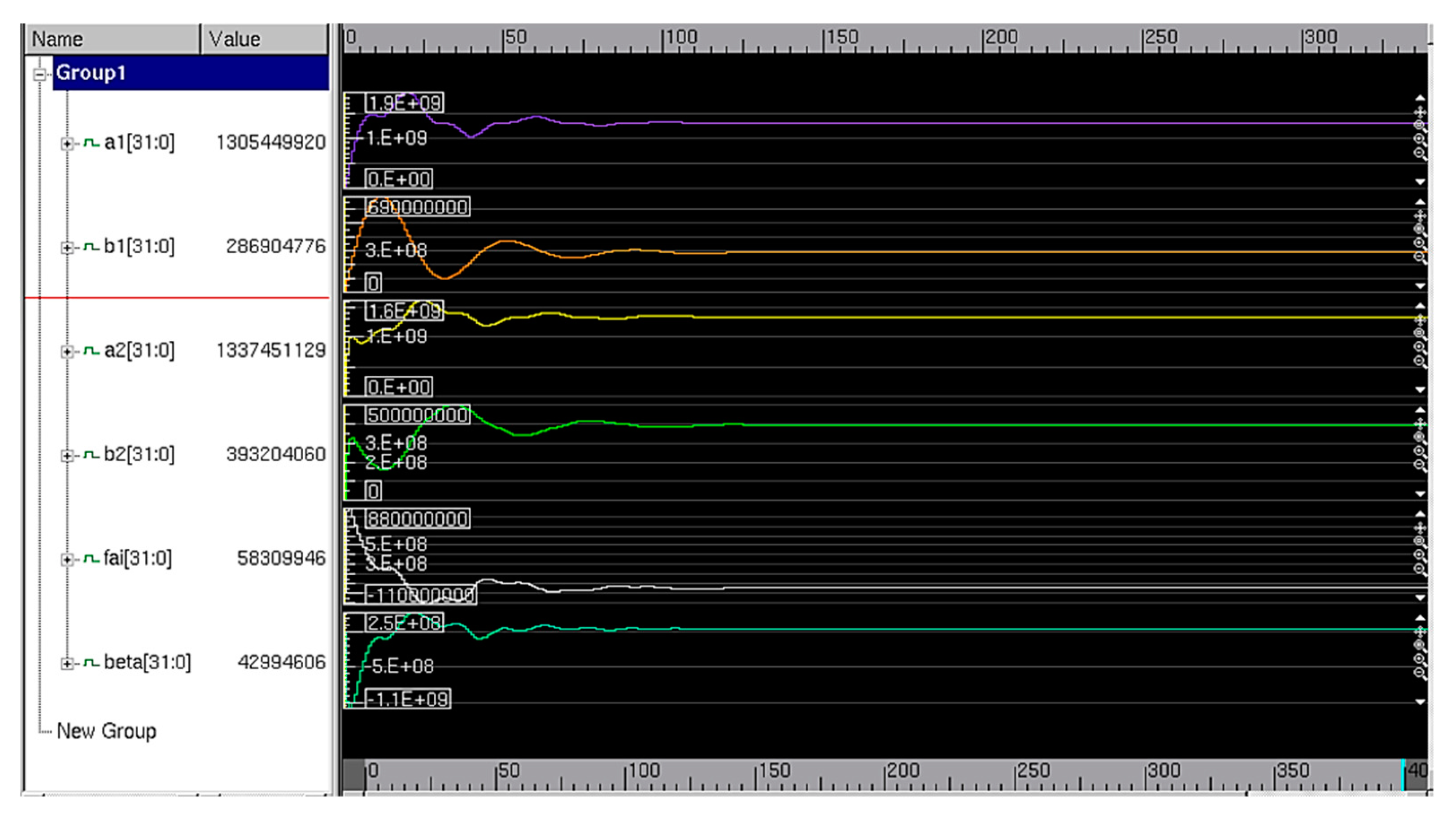Image resolution: width=1456 pixels, height=816 pixels.
Task: Click the a1 value 1305449920
Action: pos(271,143)
